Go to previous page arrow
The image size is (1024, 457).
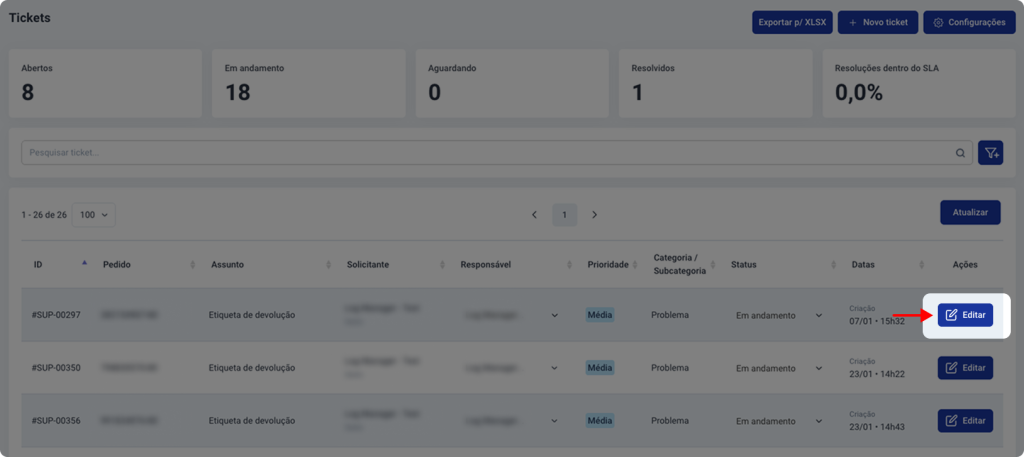pos(534,214)
